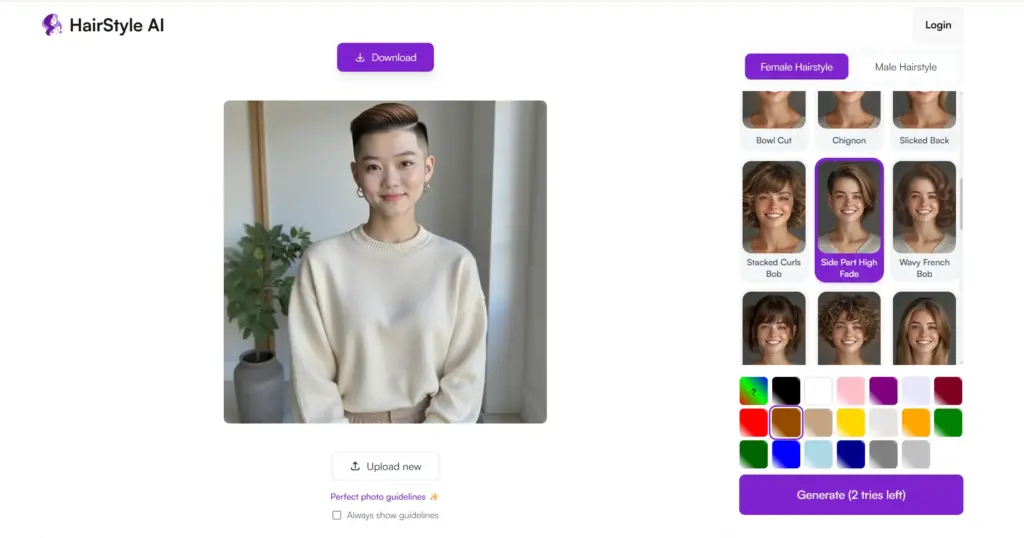Click the HairStyle AI logo icon
This screenshot has width=1024, height=538.
pyautogui.click(x=52, y=25)
